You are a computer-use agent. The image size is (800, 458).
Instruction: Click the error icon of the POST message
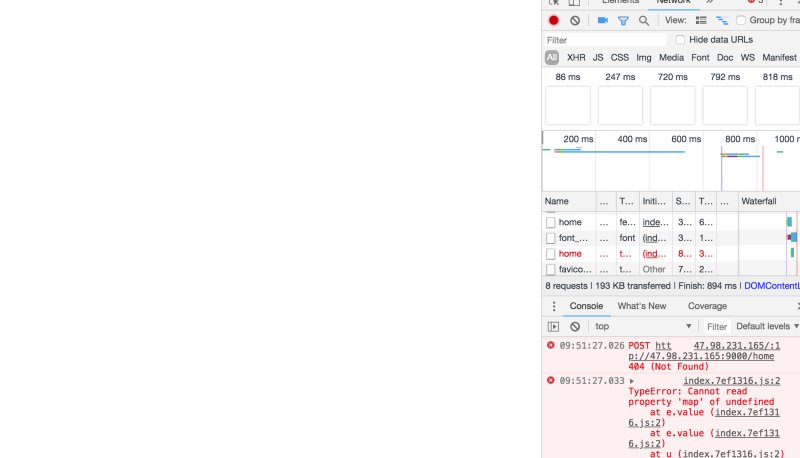pos(551,345)
